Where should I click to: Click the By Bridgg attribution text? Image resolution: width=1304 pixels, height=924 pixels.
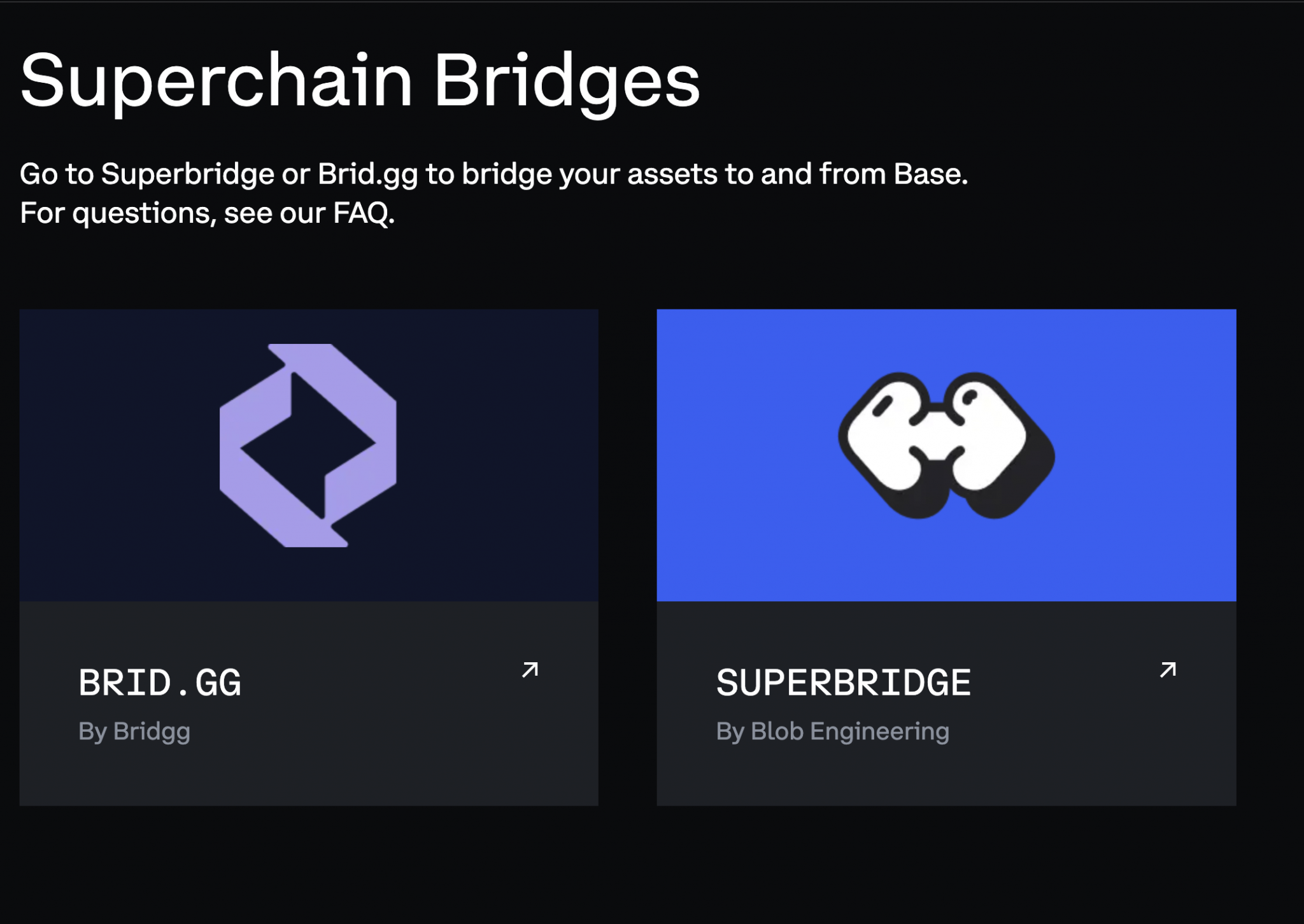click(134, 731)
